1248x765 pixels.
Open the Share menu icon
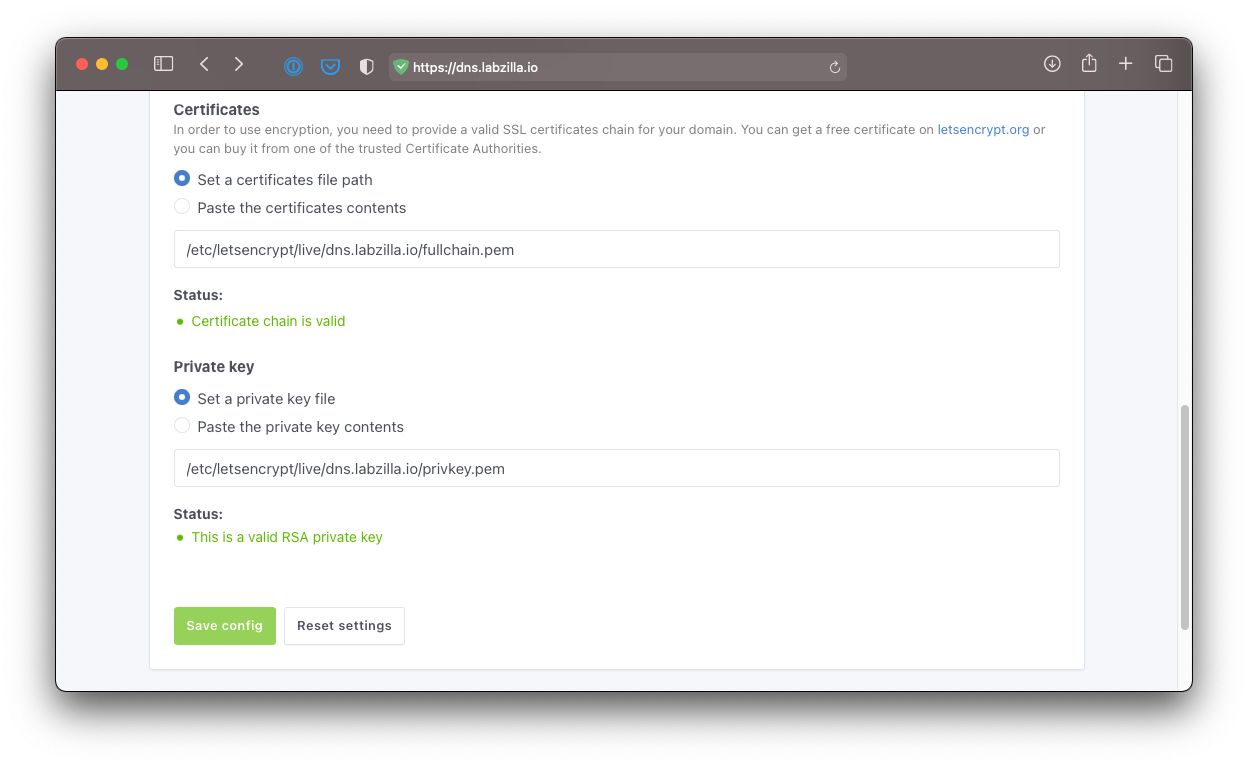click(x=1089, y=64)
